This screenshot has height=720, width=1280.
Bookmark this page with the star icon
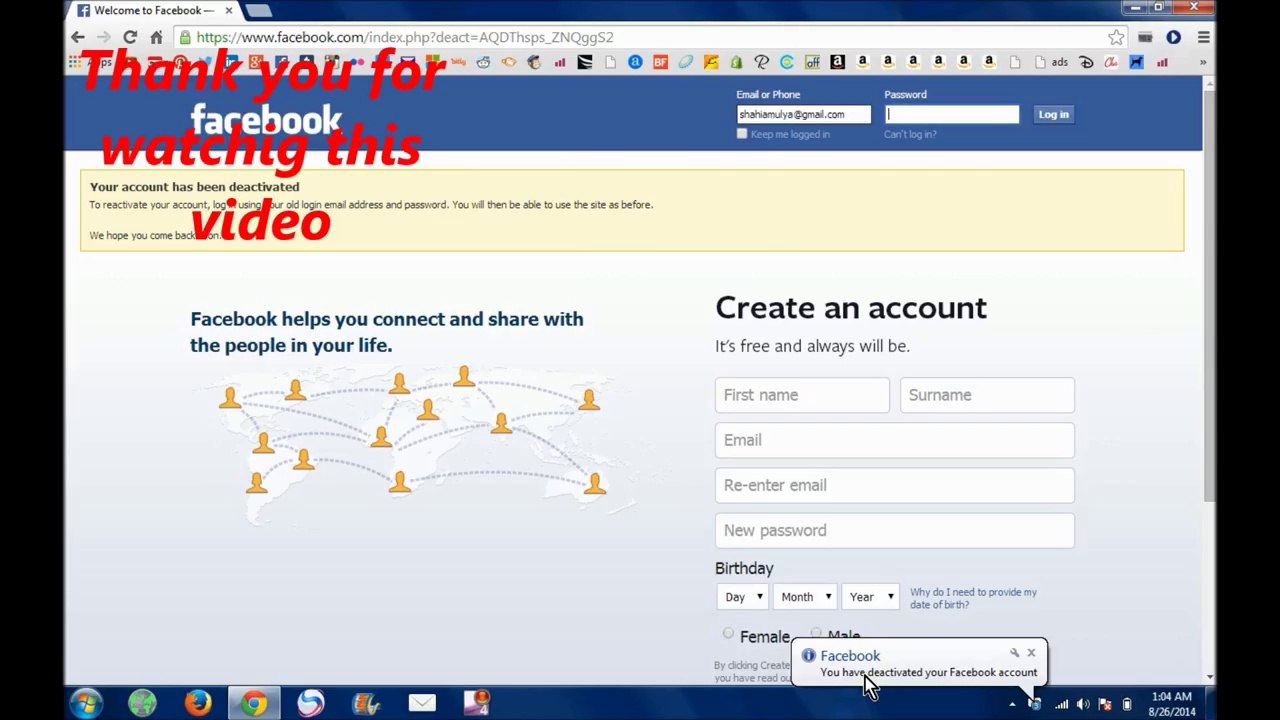point(1116,37)
